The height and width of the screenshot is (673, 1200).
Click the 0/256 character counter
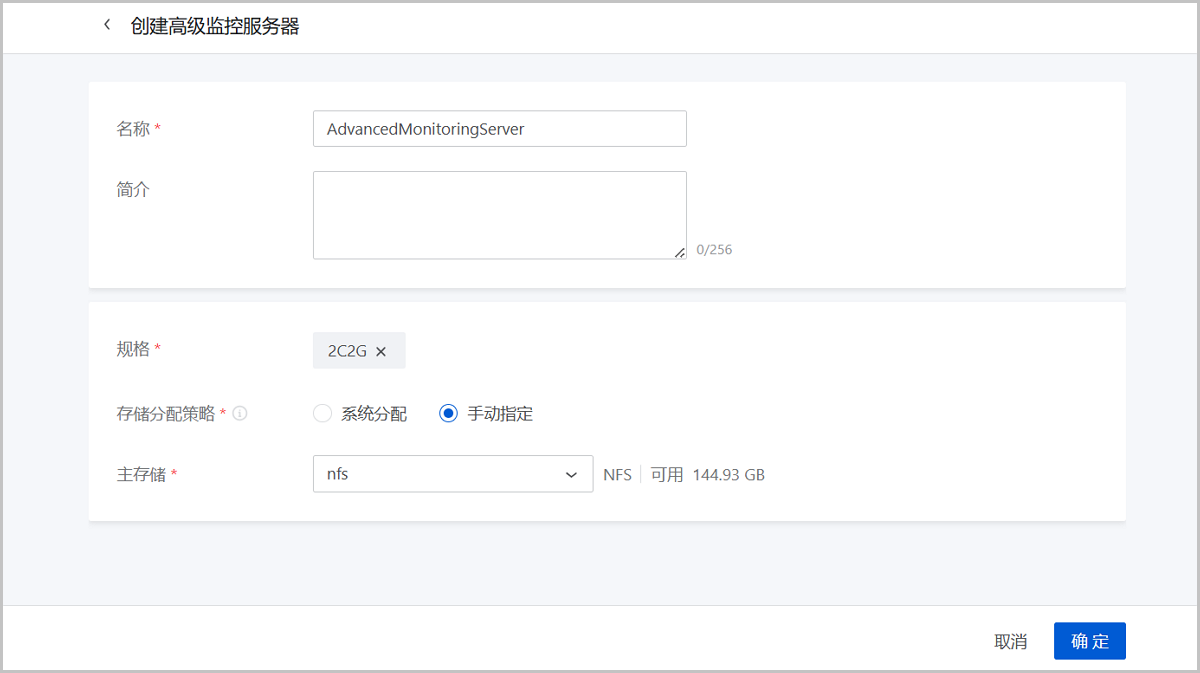click(714, 250)
